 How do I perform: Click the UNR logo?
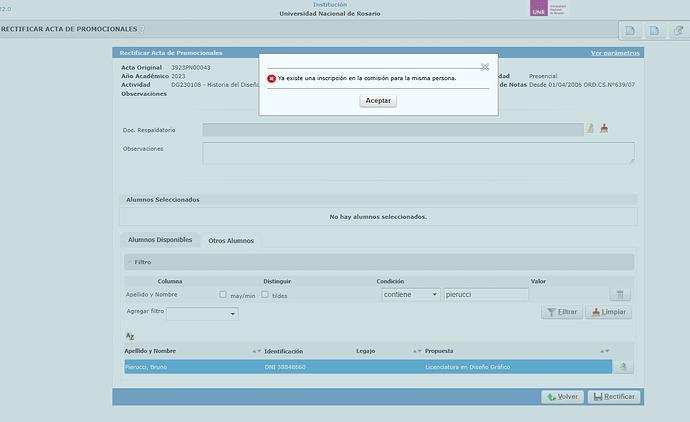click(539, 8)
